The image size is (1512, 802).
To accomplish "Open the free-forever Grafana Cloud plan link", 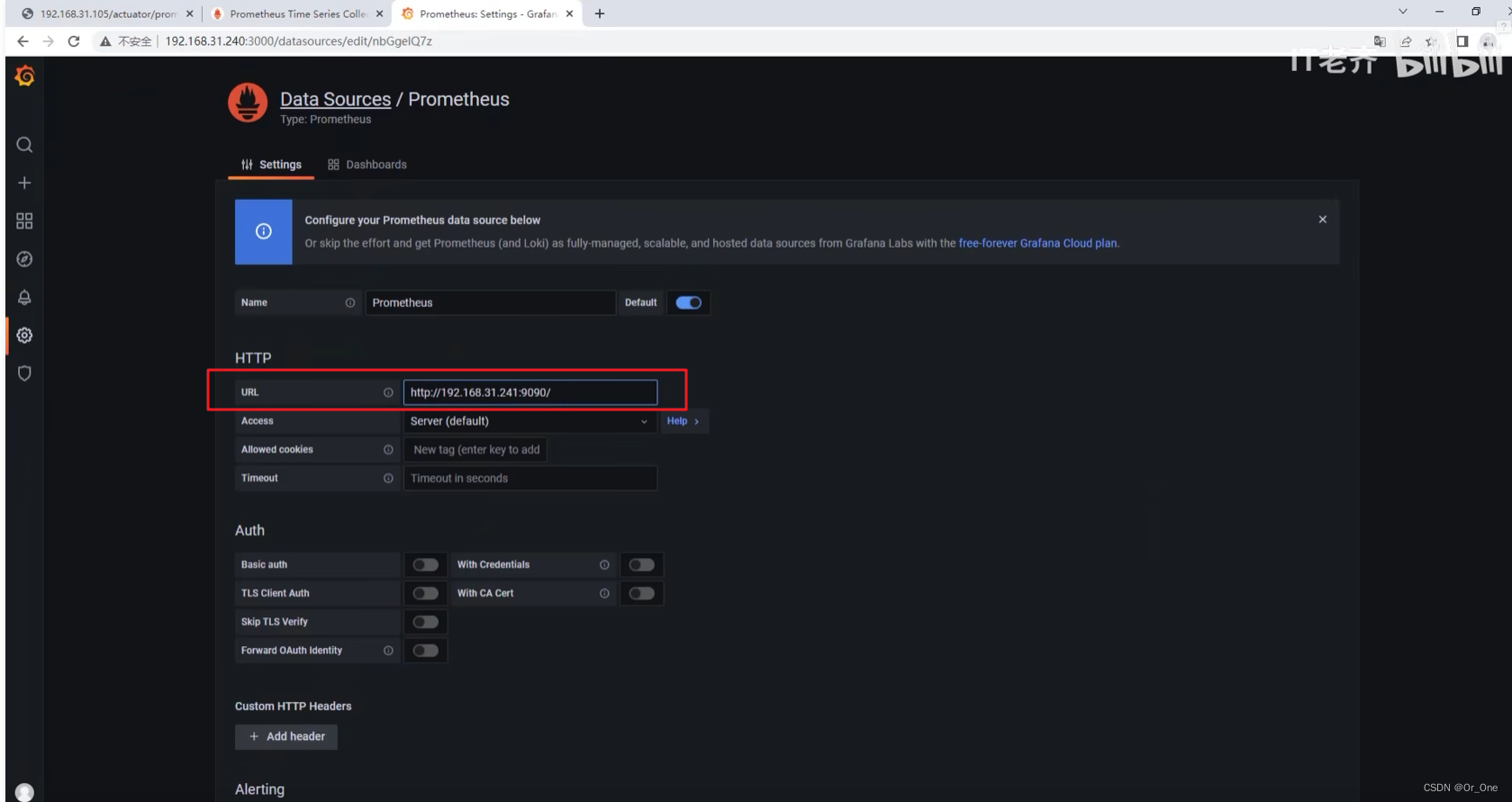I will (x=1037, y=243).
